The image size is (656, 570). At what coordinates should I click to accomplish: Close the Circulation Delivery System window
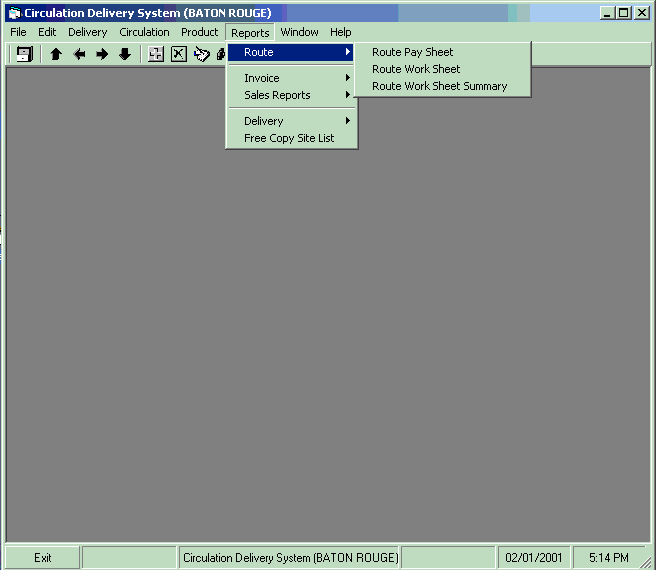[641, 13]
